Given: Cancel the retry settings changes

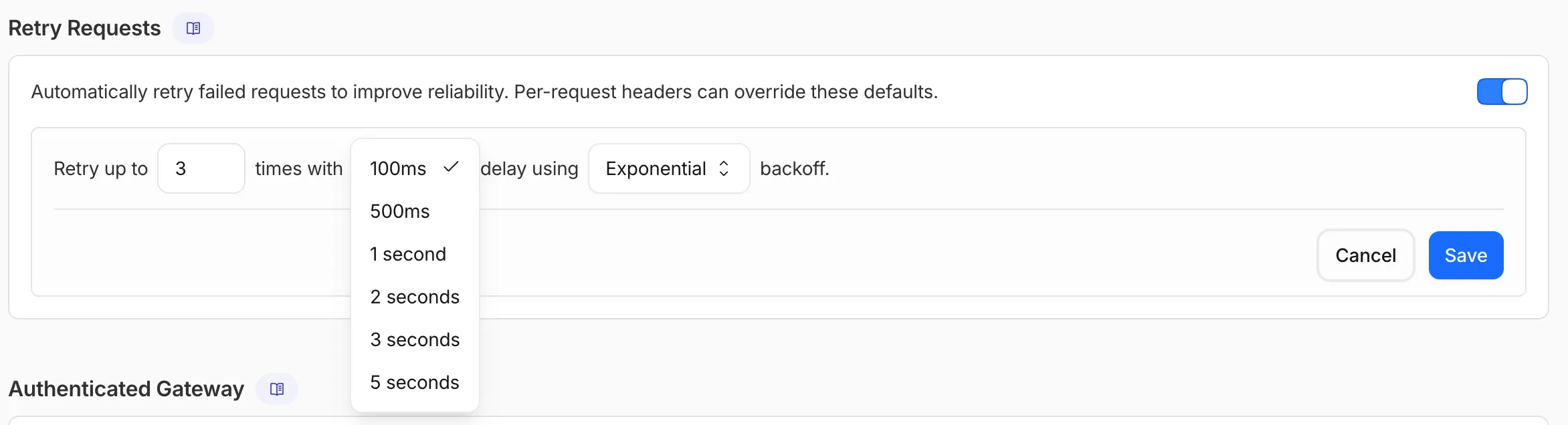Looking at the screenshot, I should [1365, 255].
